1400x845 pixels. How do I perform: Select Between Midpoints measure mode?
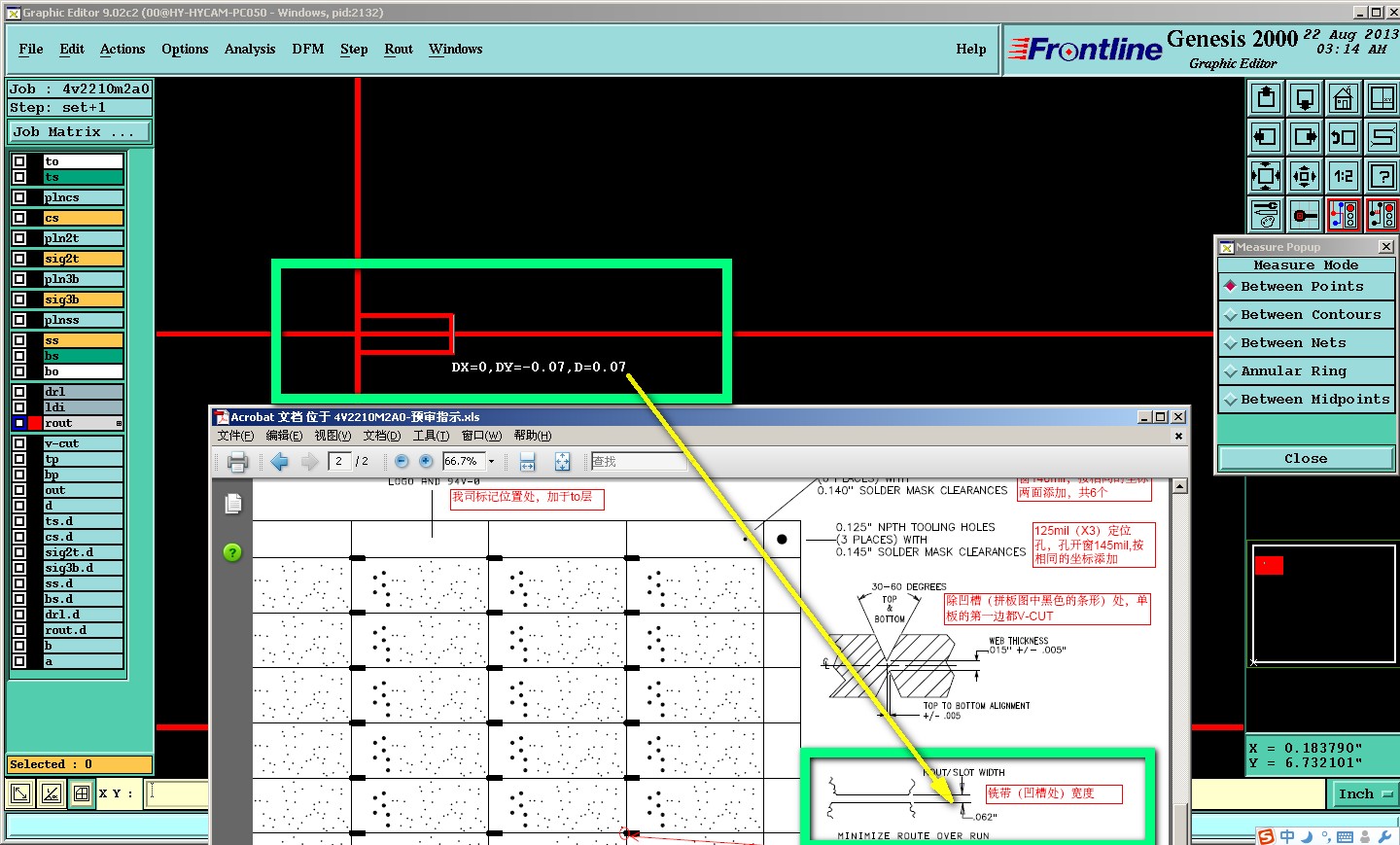(x=1306, y=400)
